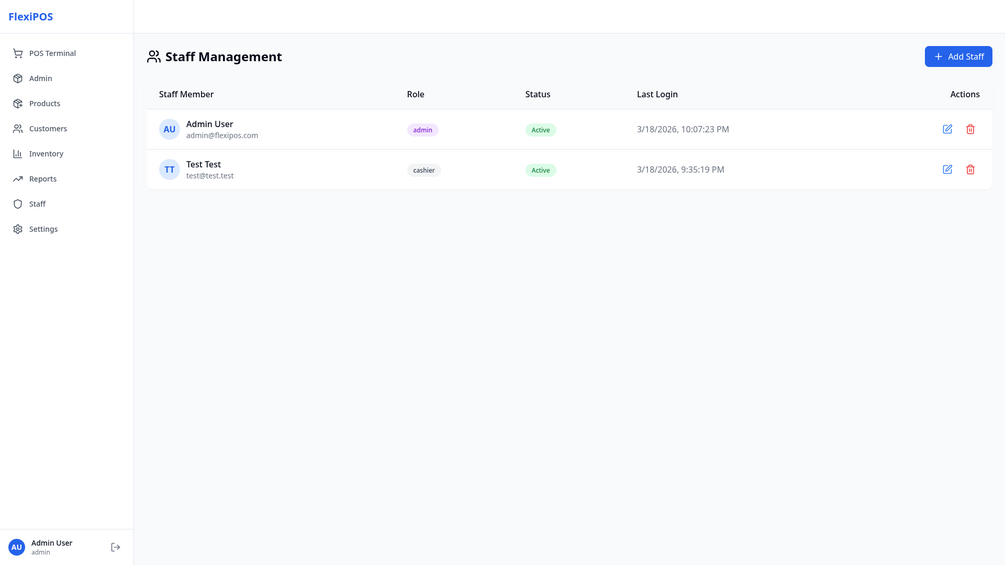Click the FlexiPOS logo link
The height and width of the screenshot is (565, 1005).
point(31,17)
